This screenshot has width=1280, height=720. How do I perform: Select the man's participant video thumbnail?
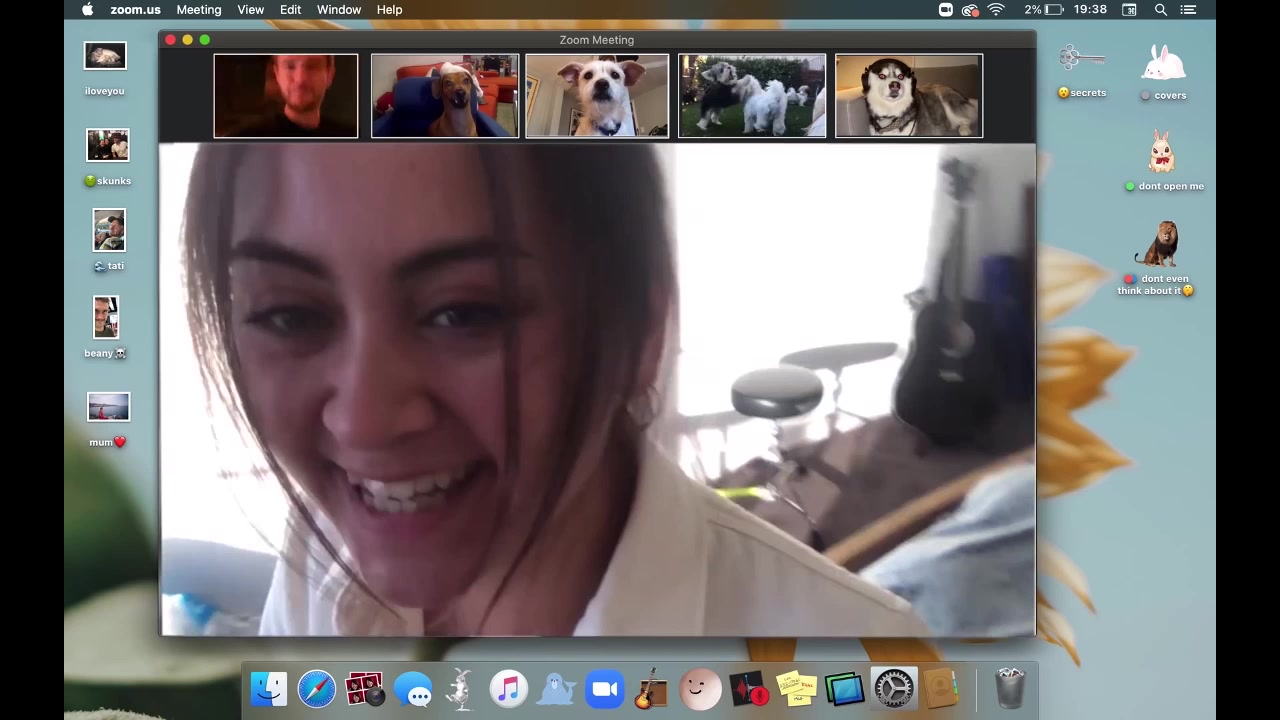[x=286, y=96]
